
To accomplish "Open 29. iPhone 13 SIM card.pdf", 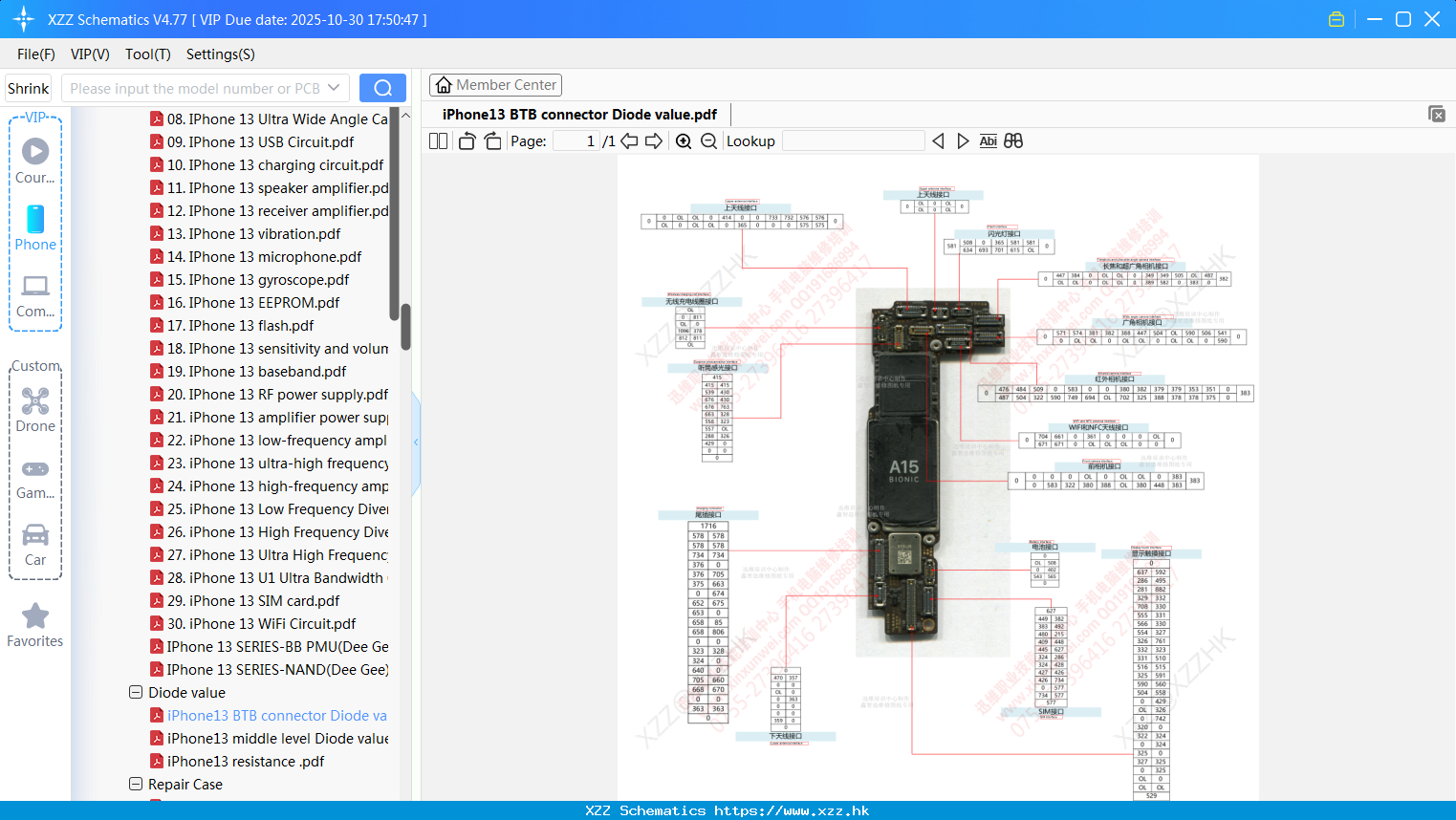I will [245, 601].
